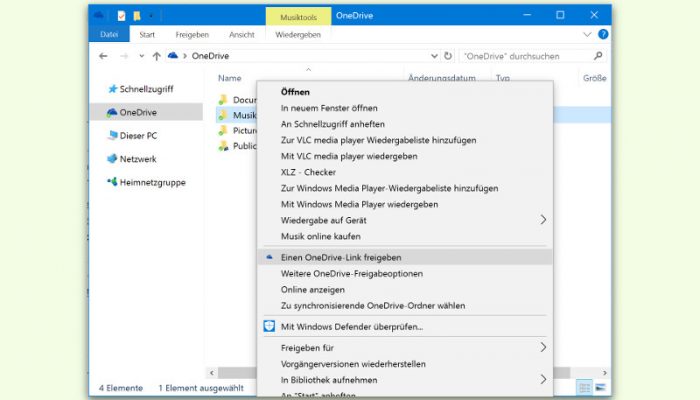Screen dimensions: 700x400
Task: Switch to details view in status bar
Action: click(584, 388)
